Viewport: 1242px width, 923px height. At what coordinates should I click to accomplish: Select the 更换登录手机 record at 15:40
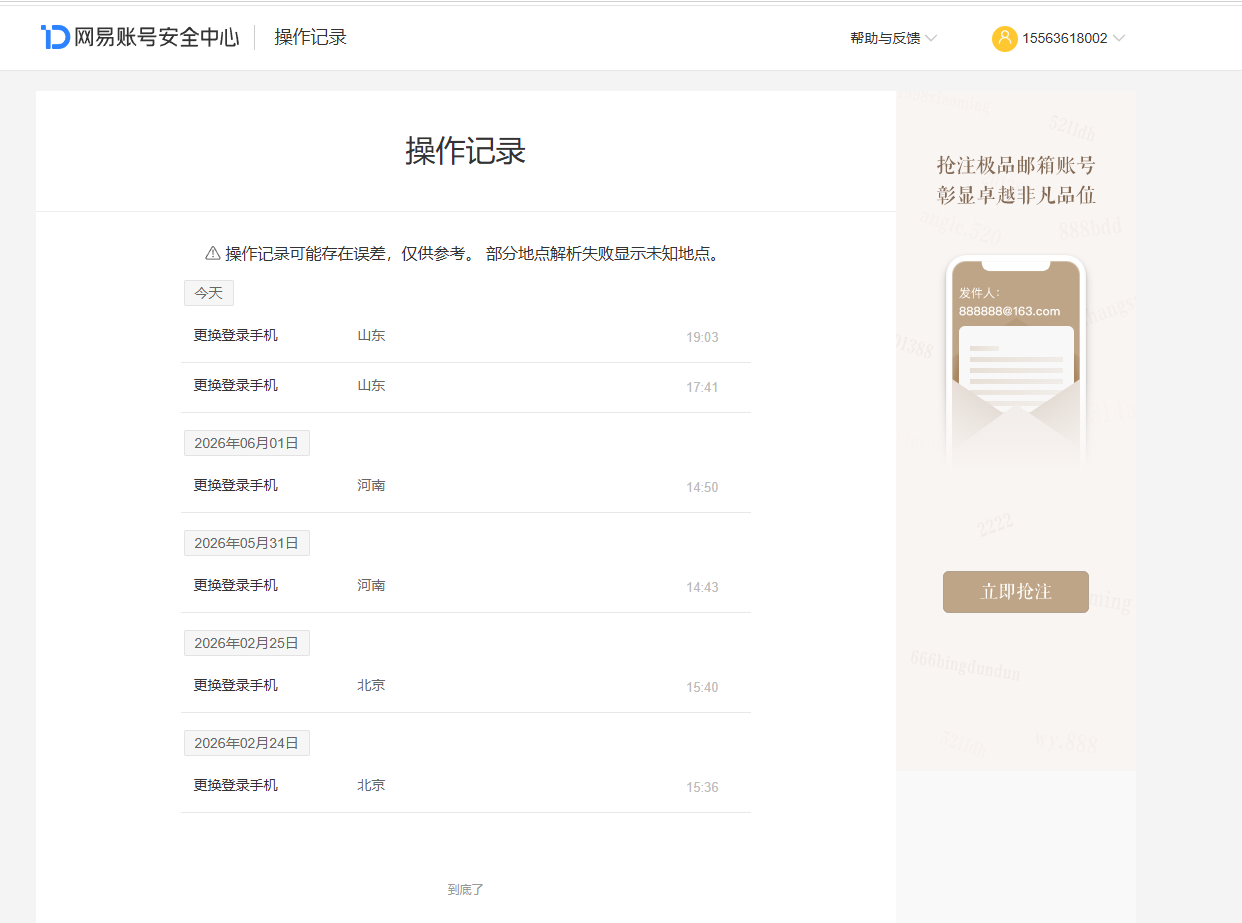[x=466, y=687]
